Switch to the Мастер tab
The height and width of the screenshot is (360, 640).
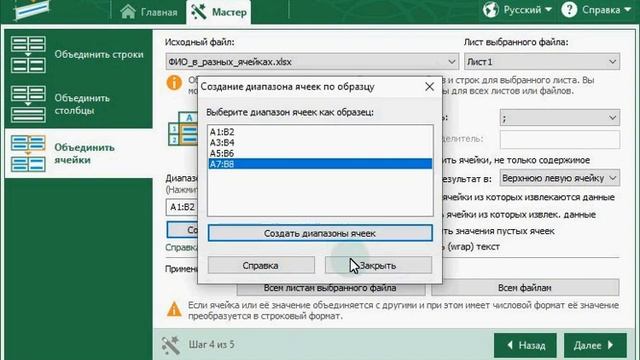coord(219,12)
